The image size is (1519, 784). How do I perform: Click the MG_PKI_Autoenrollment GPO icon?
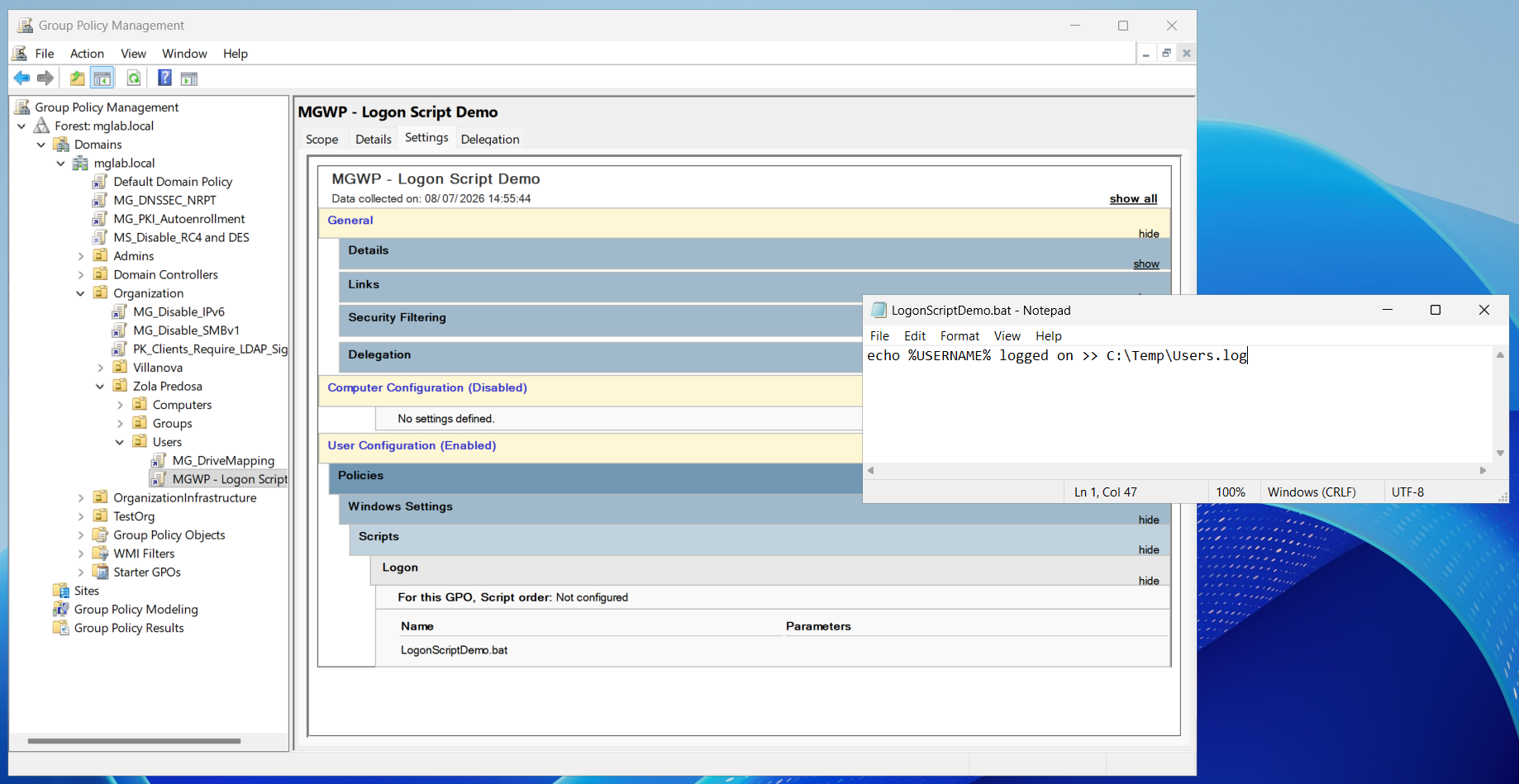click(x=100, y=219)
